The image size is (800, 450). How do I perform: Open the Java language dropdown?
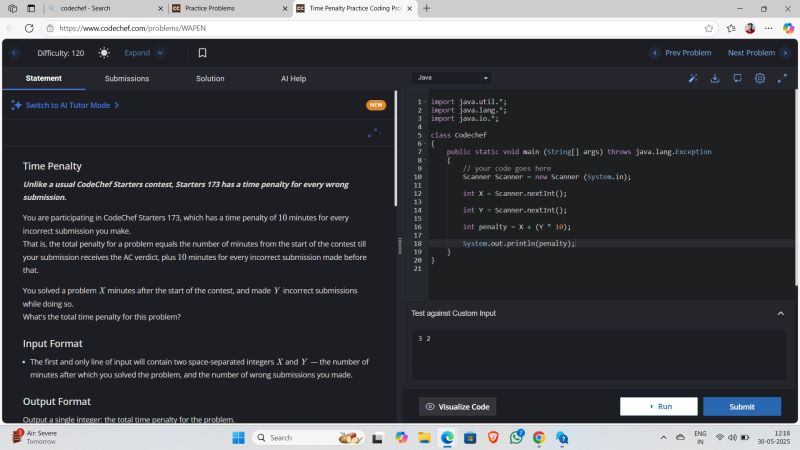[x=453, y=78]
